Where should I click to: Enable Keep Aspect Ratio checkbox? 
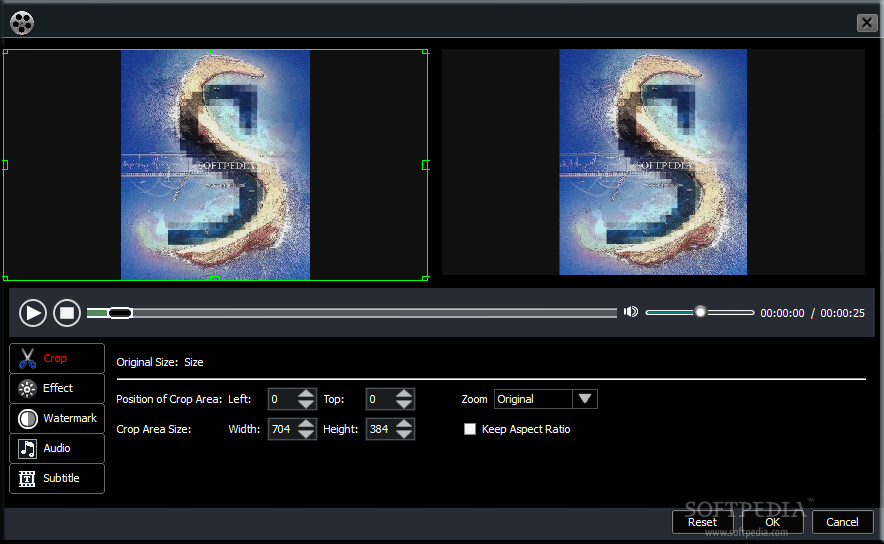(470, 429)
